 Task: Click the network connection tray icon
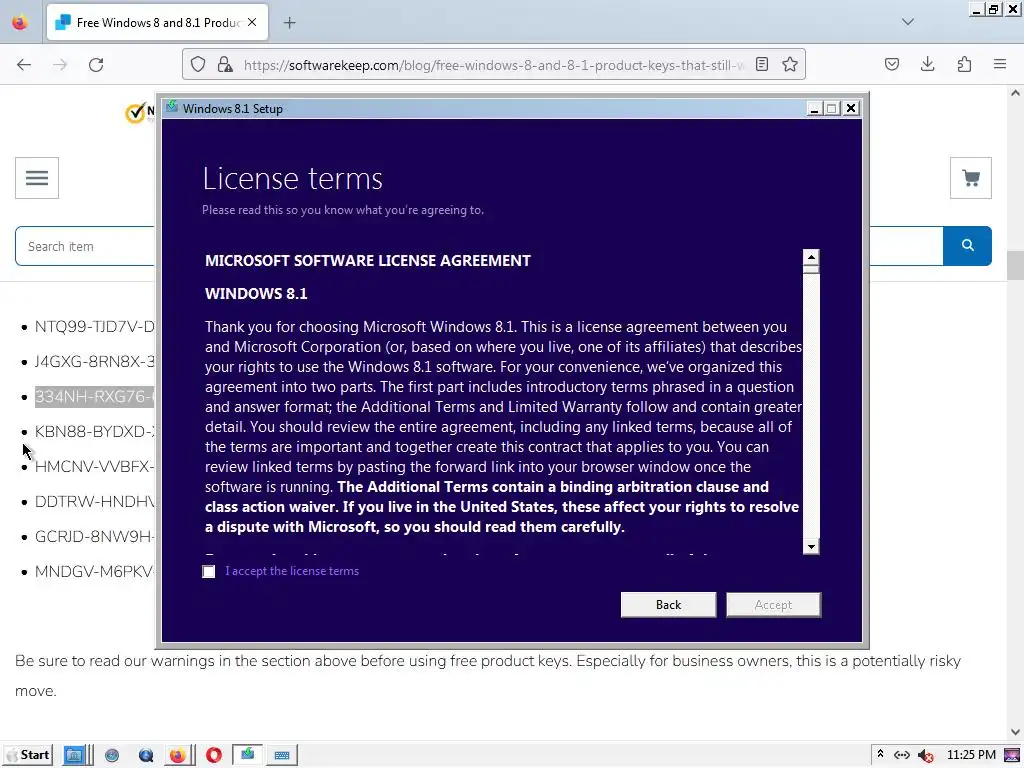pyautogui.click(x=902, y=756)
